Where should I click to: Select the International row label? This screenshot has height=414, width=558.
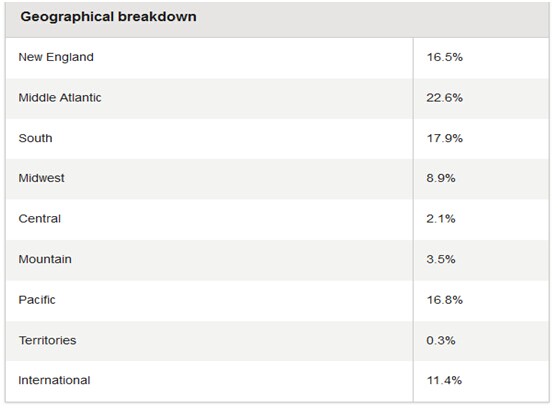54,380
